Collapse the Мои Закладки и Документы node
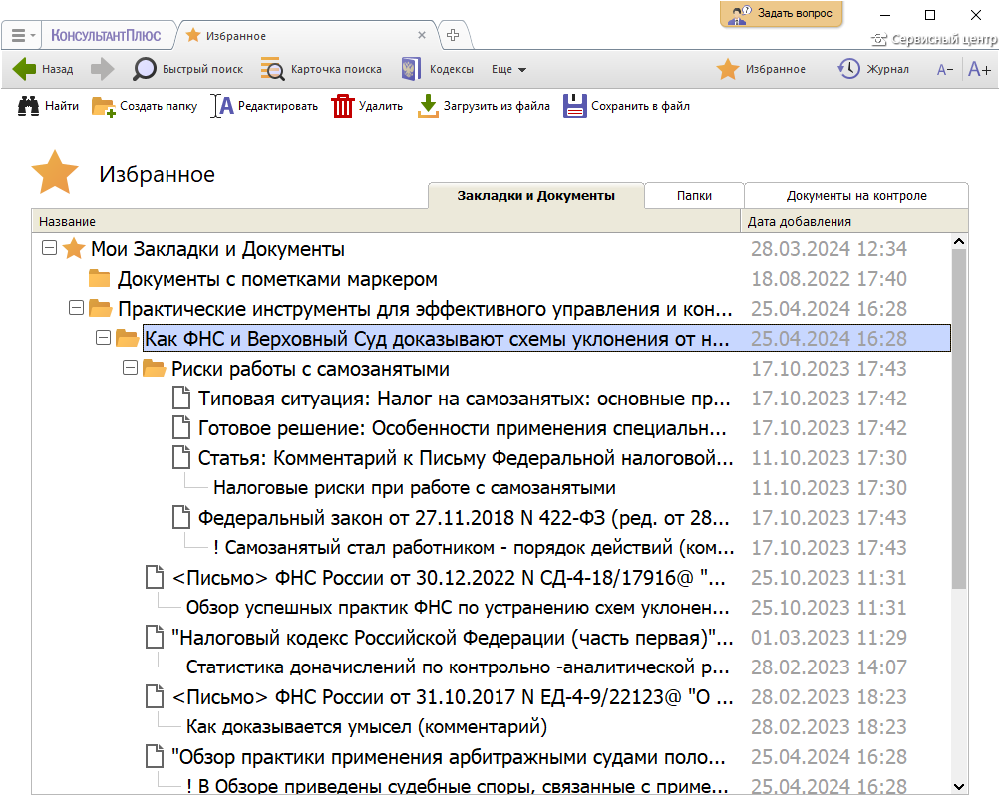The height and width of the screenshot is (800, 1000). tap(49, 248)
